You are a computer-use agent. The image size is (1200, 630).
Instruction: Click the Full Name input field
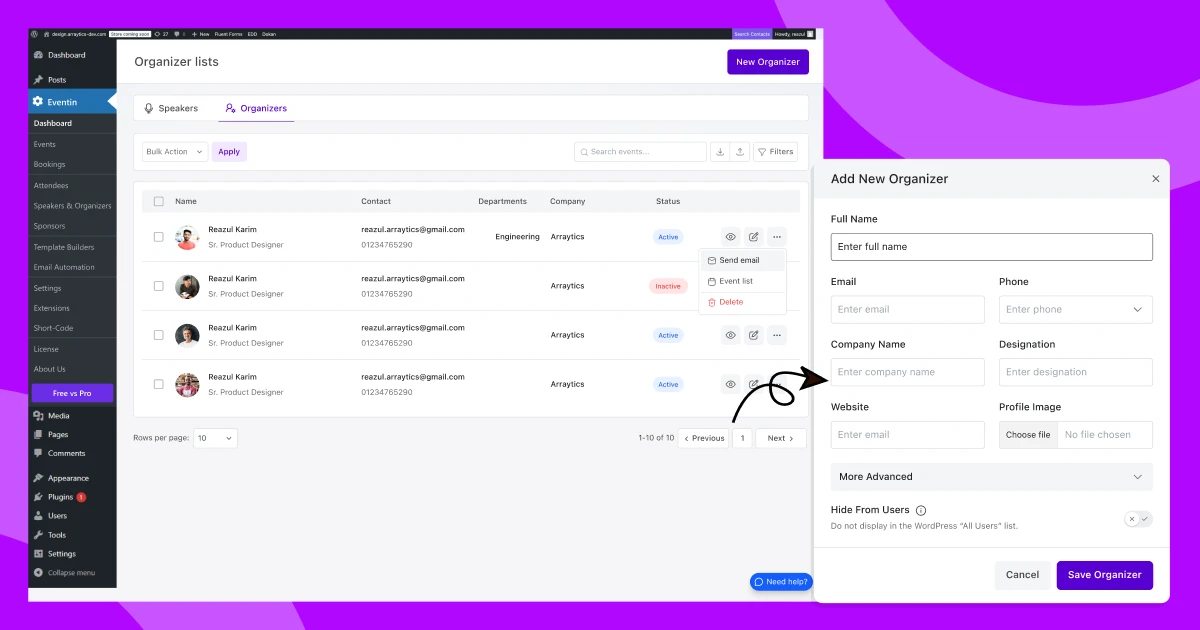991,247
